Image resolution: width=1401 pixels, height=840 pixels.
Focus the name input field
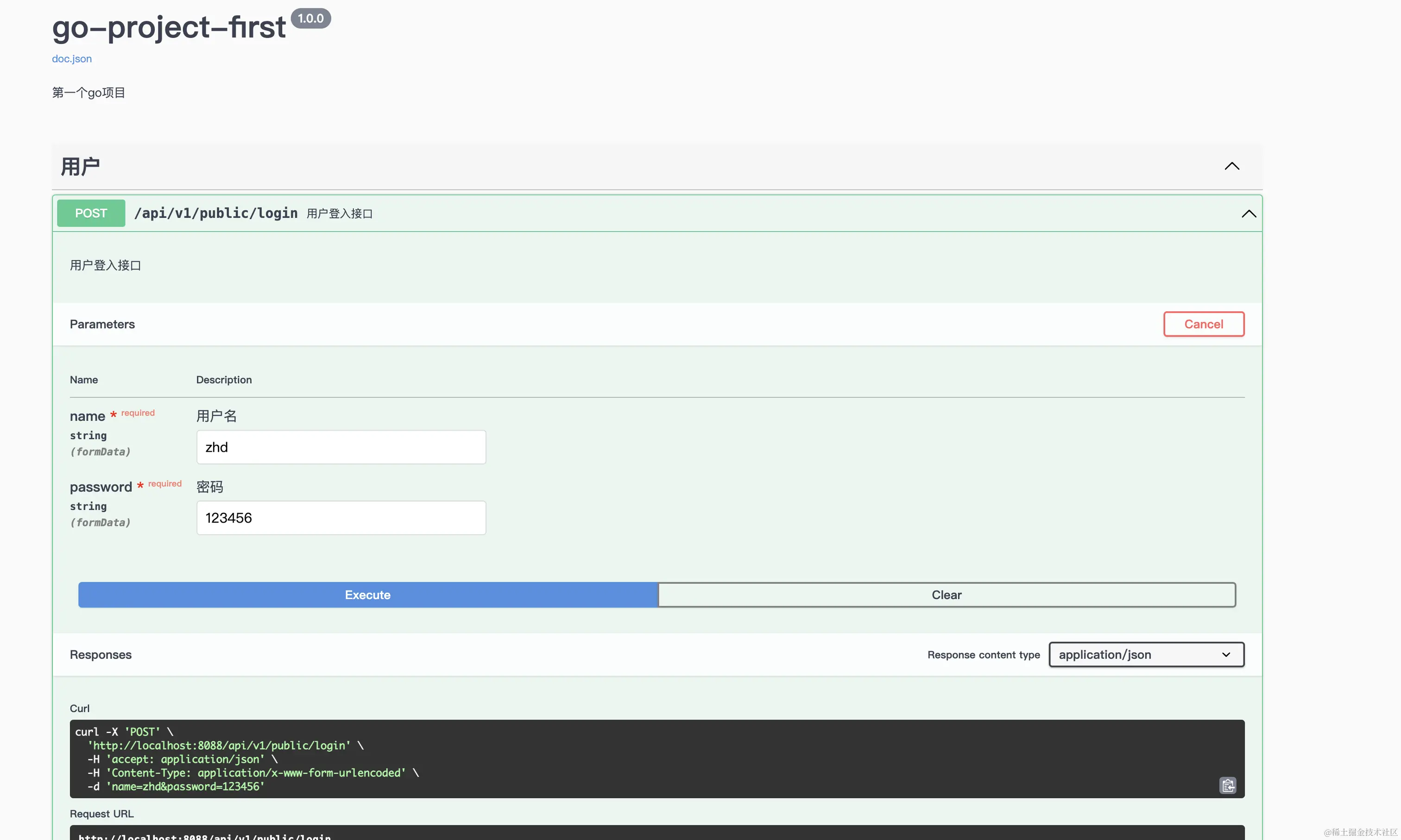point(341,447)
